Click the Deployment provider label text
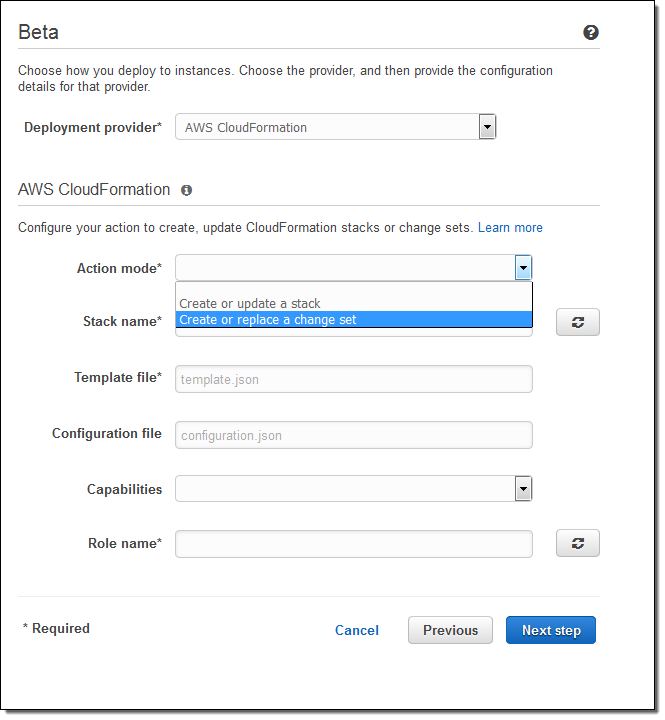The width and height of the screenshot is (665, 720). click(92, 127)
